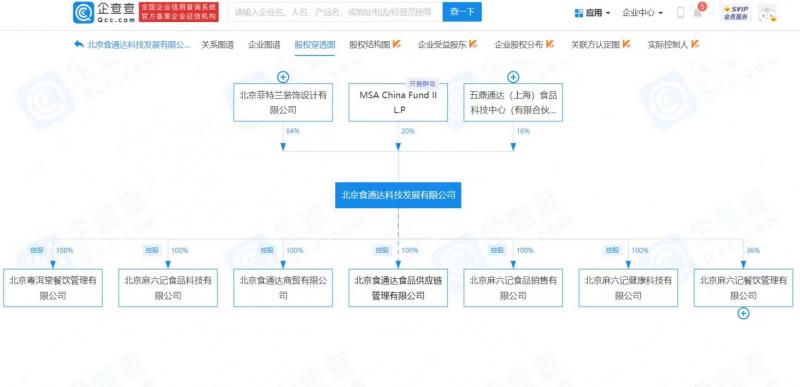
Task: Select the 北京麻六记食品科技有限公司 node
Action: pos(168,288)
